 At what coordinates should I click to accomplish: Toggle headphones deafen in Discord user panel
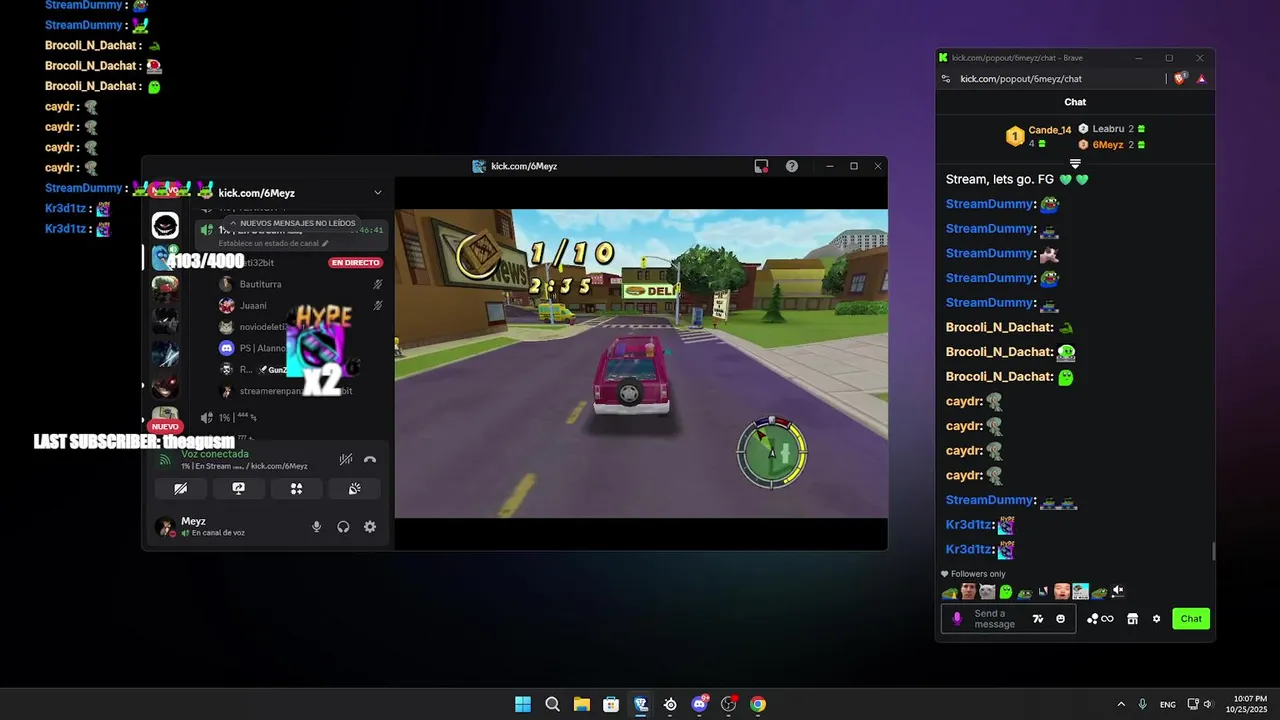(x=343, y=527)
